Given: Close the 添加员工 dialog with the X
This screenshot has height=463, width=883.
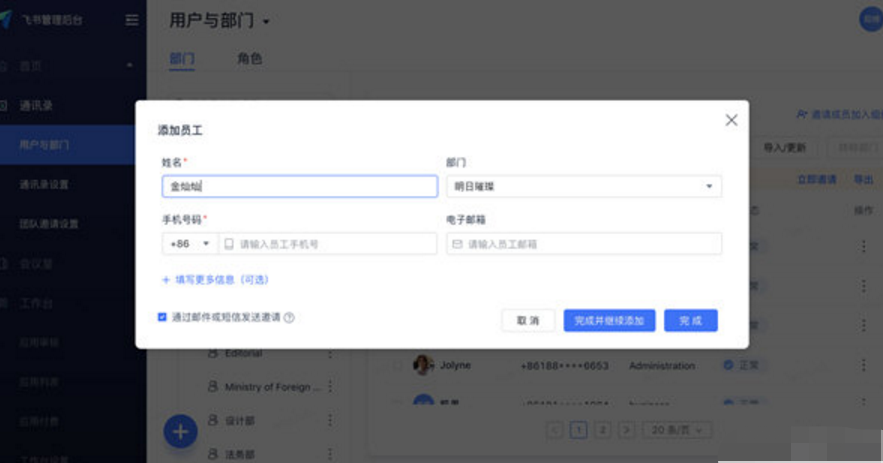Looking at the screenshot, I should (731, 120).
